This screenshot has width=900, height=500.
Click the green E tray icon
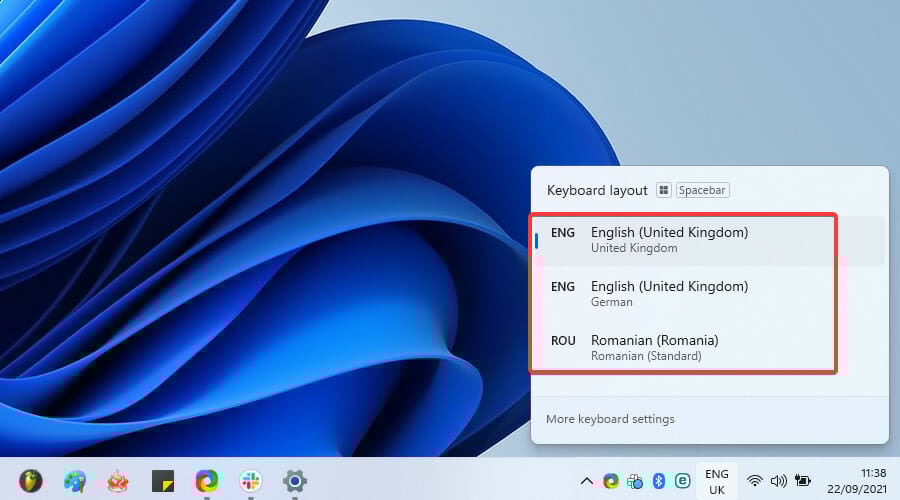click(x=682, y=481)
